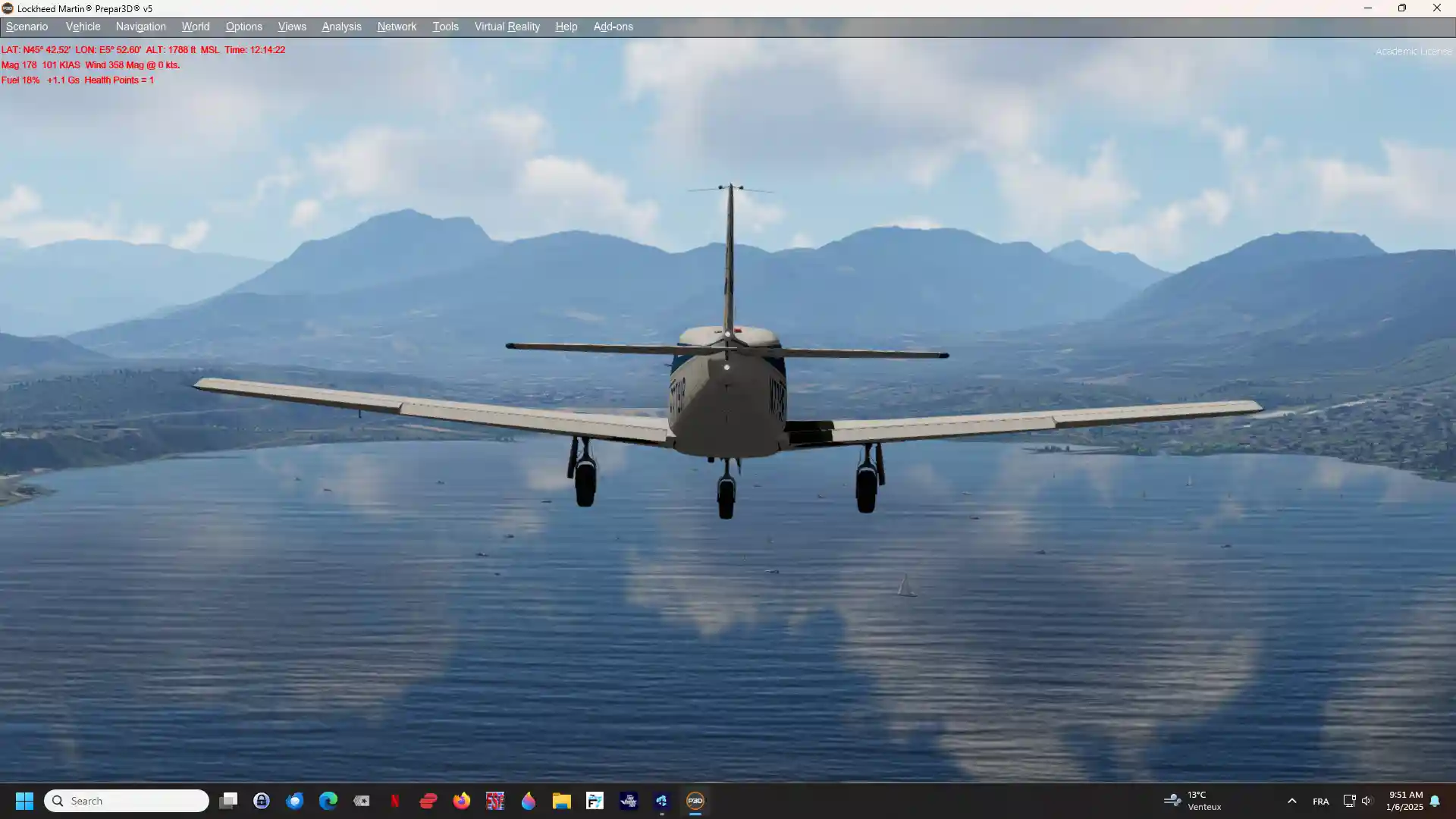The height and width of the screenshot is (819, 1456).
Task: Open the volume control in the tray
Action: (x=1367, y=801)
